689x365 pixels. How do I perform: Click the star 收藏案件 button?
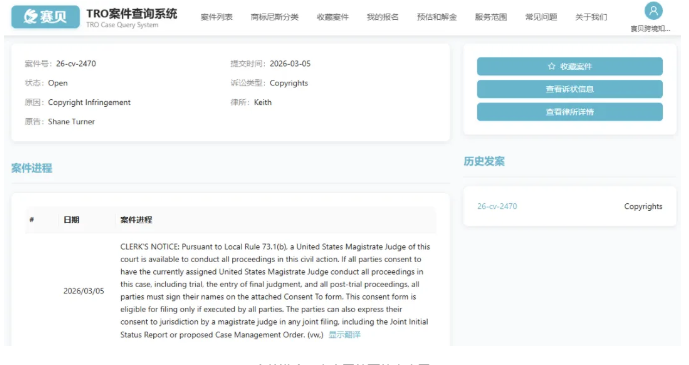click(x=569, y=66)
